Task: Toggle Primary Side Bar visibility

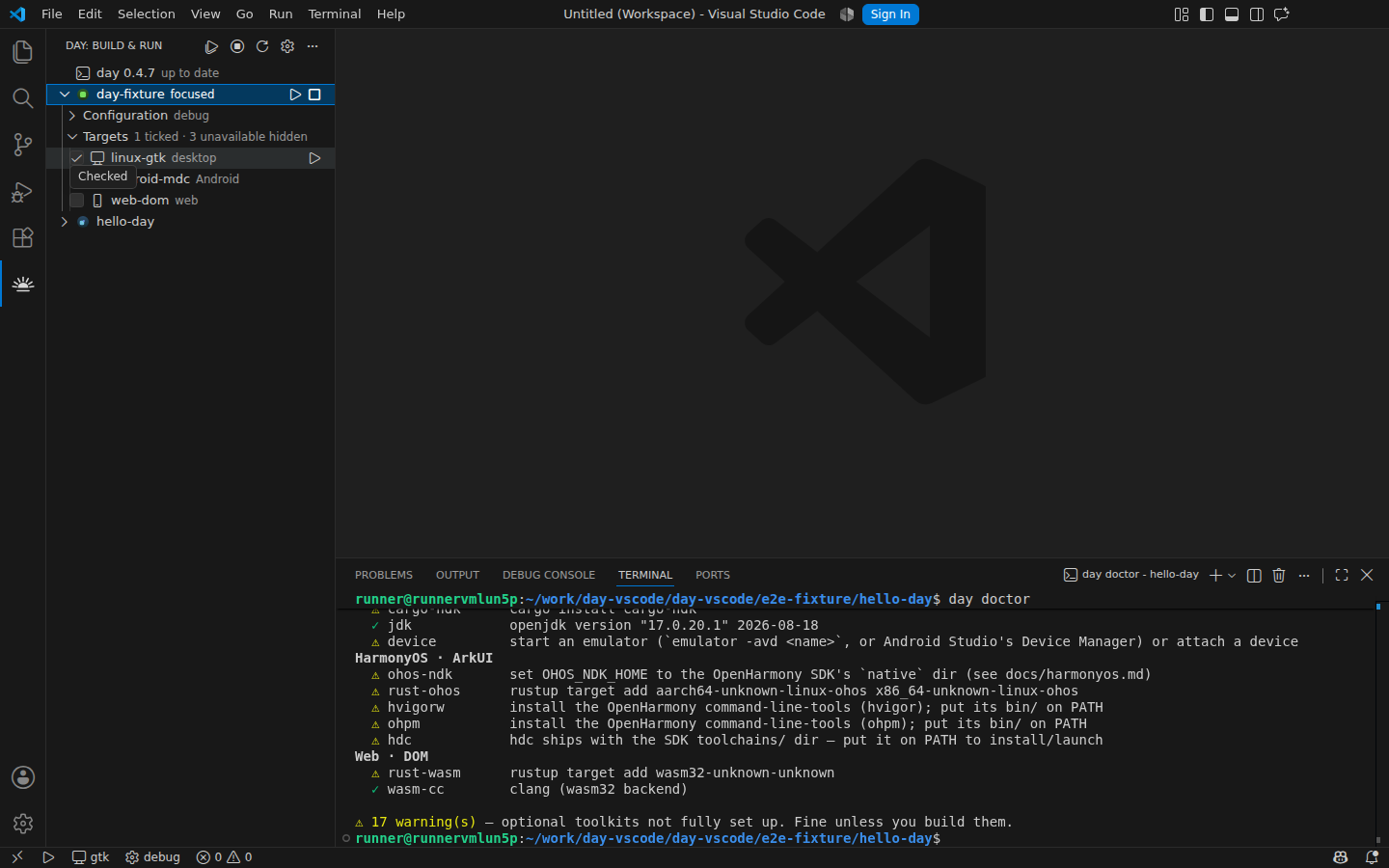Action: pos(1207,14)
